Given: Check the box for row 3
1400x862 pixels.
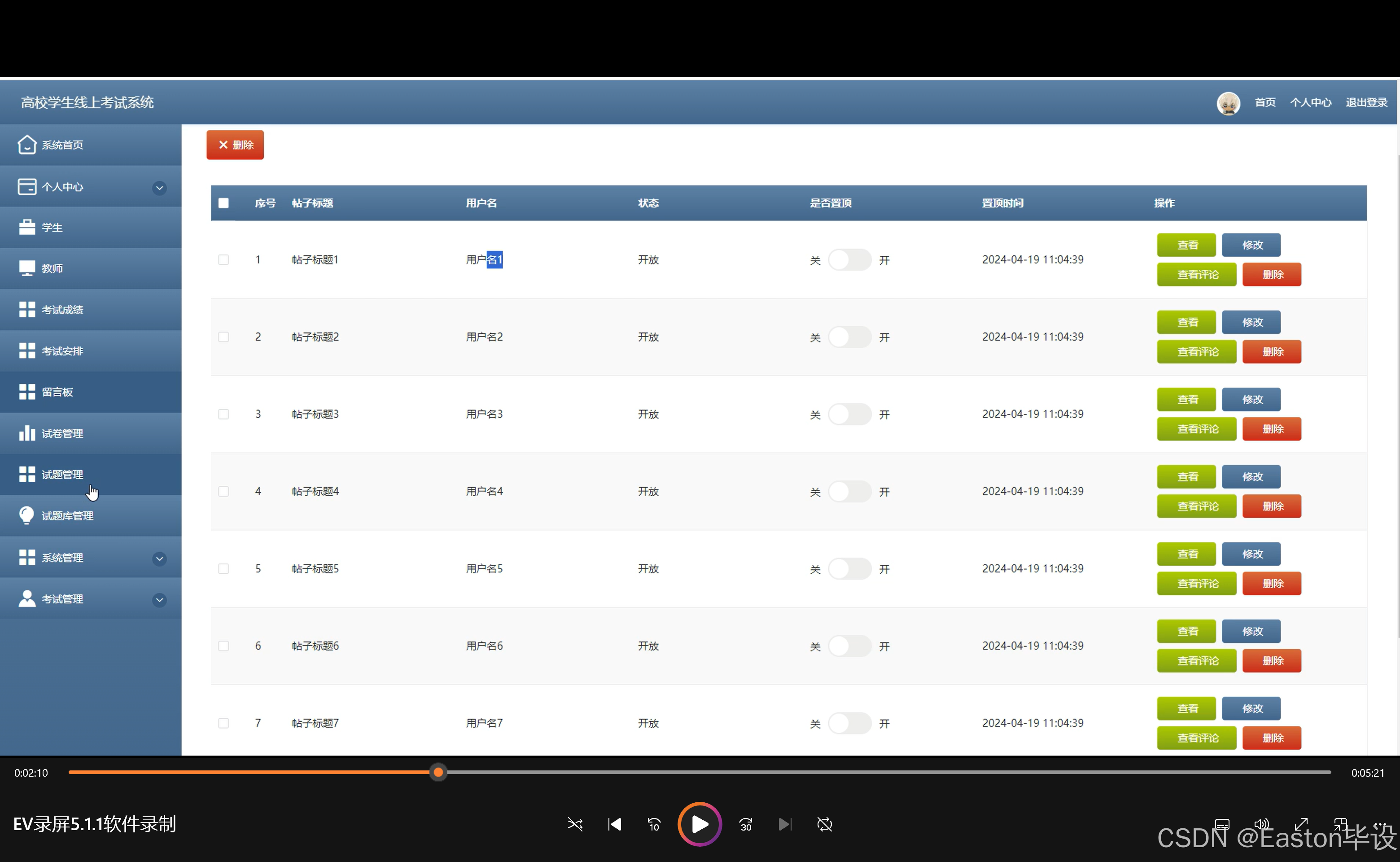Looking at the screenshot, I should pos(223,414).
